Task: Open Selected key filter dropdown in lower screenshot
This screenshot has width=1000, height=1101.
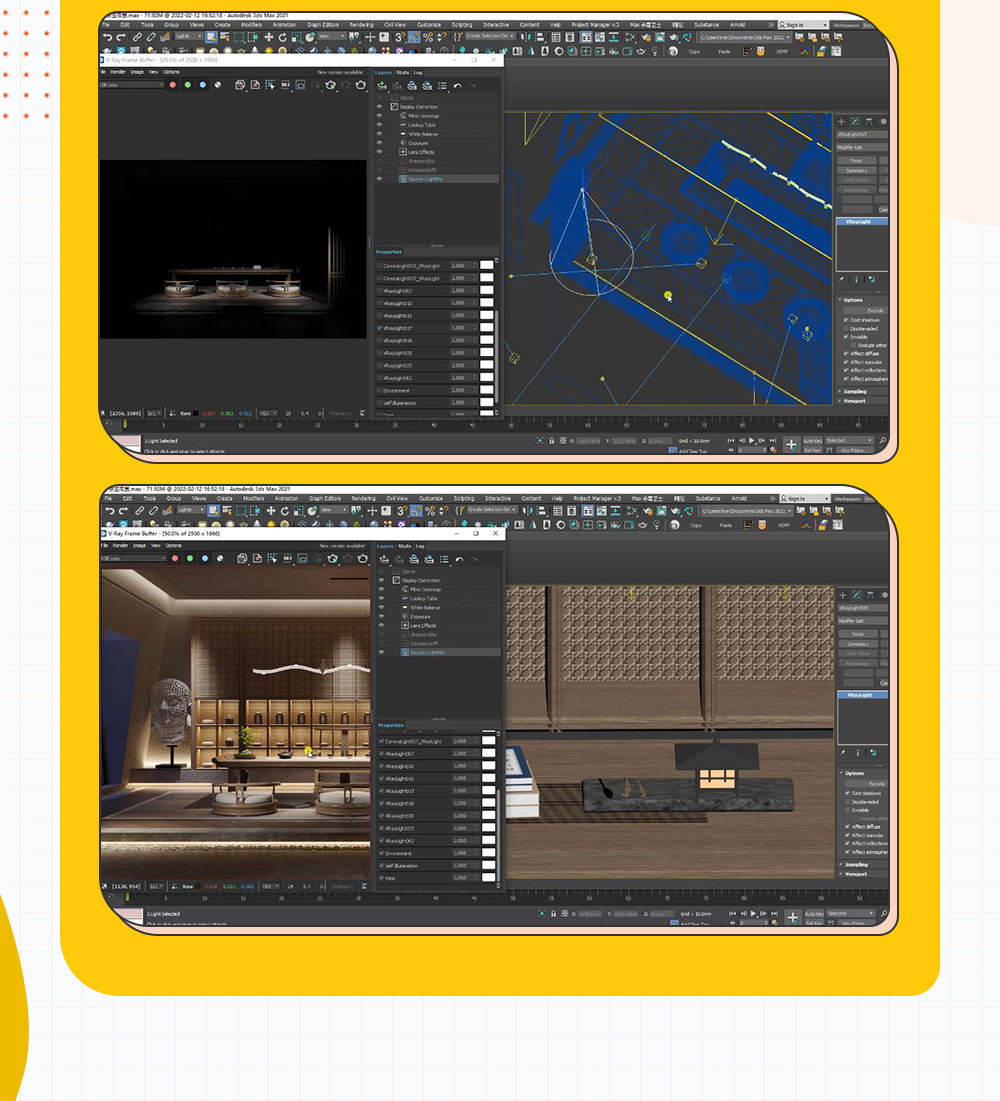Action: (x=850, y=914)
